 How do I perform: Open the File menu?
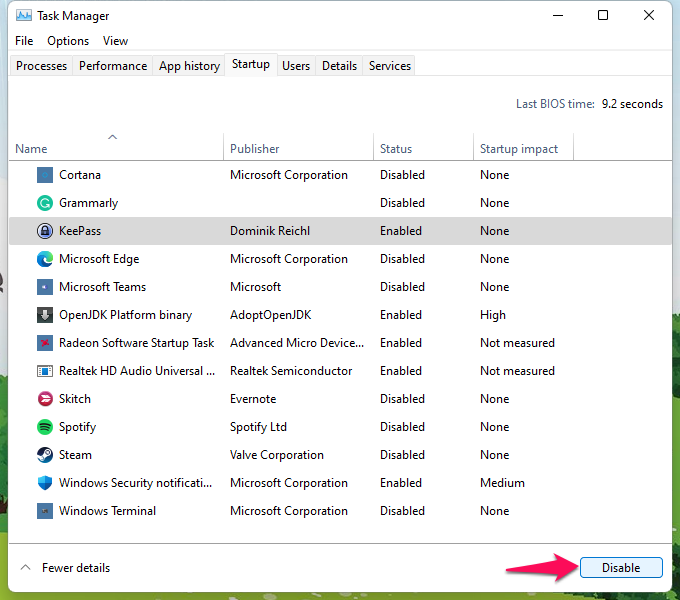coord(24,41)
